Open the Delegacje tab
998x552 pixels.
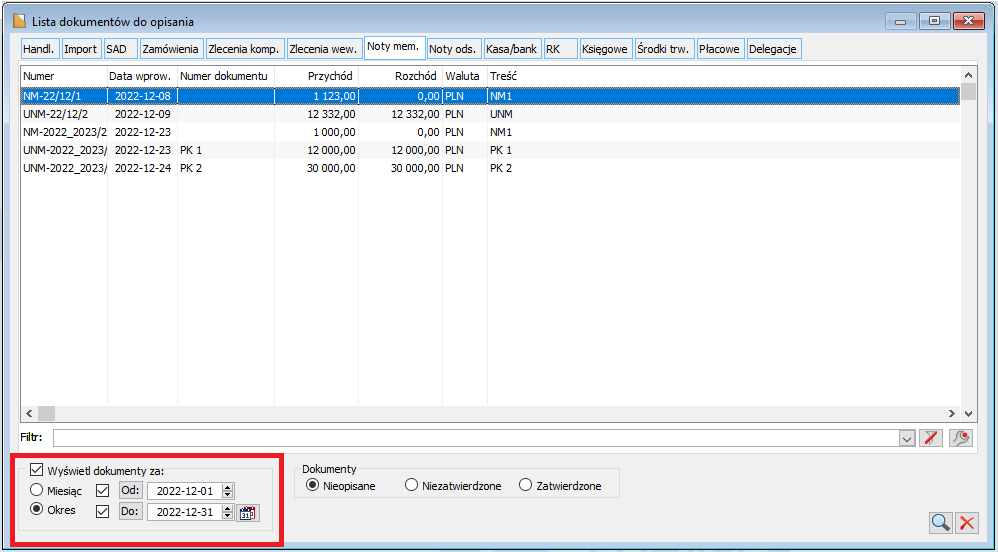click(773, 49)
